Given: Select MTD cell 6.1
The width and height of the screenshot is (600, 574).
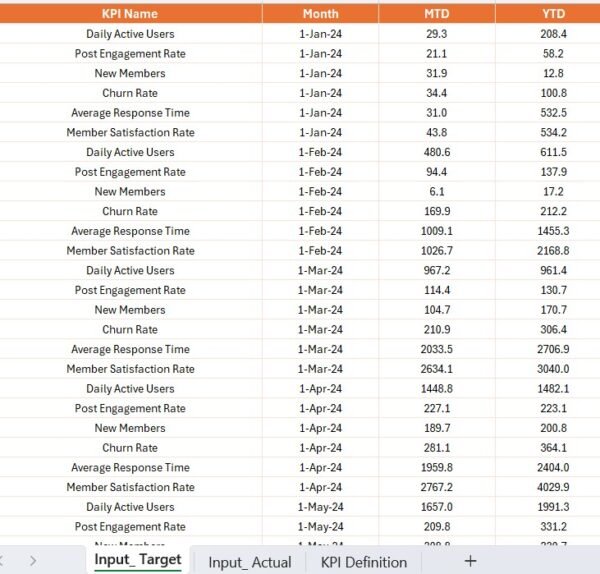Looking at the screenshot, I should tap(437, 192).
